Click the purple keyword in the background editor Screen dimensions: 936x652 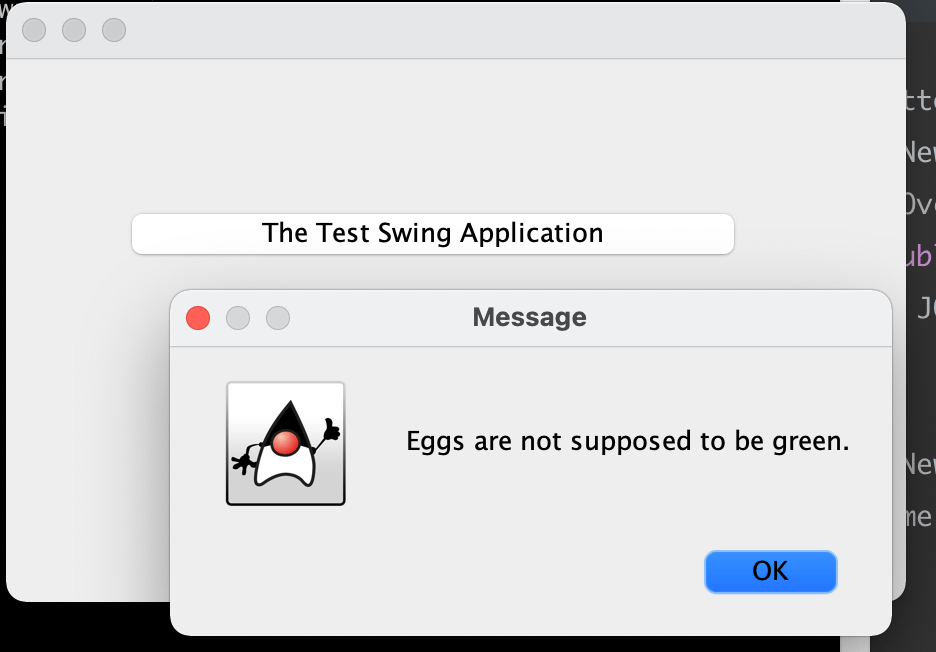tap(920, 256)
